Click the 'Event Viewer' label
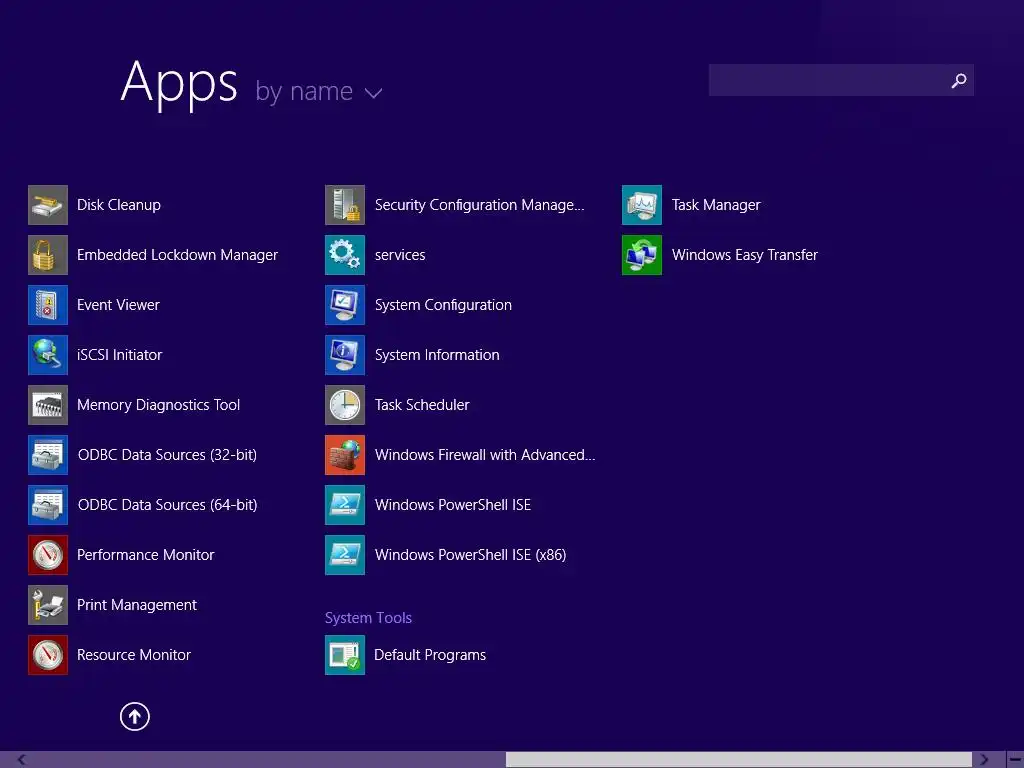1024x768 pixels. [x=118, y=305]
